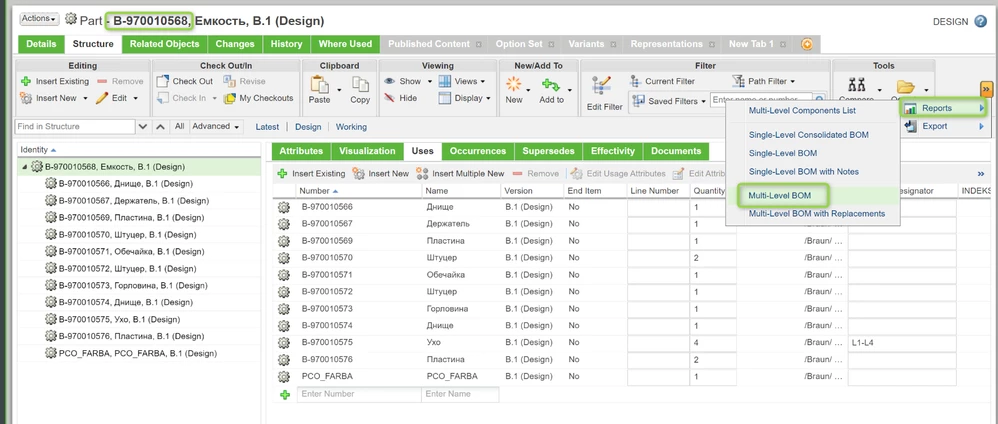
Task: Choose Multi-Level BOM with Replacements
Action: coord(817,213)
